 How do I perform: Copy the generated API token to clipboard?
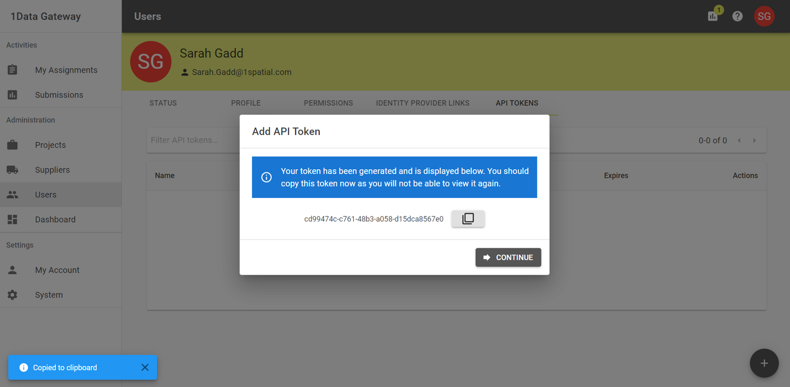468,219
